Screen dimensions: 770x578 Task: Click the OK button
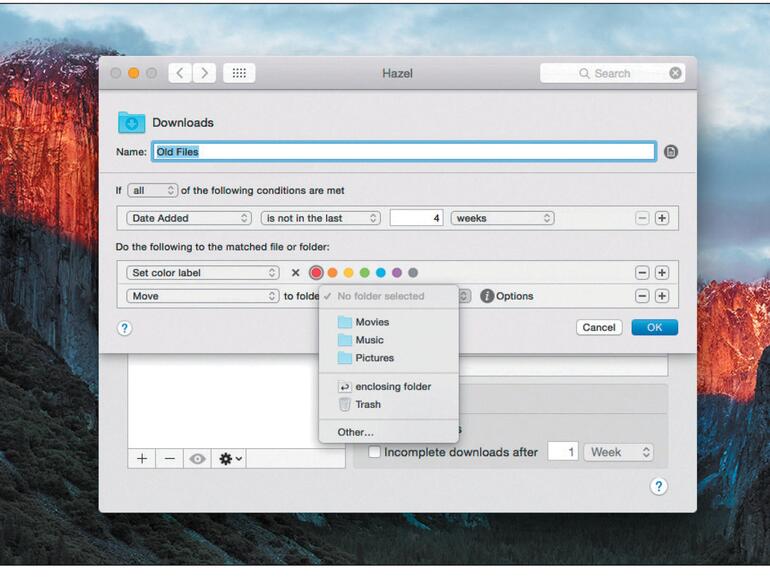tap(655, 328)
